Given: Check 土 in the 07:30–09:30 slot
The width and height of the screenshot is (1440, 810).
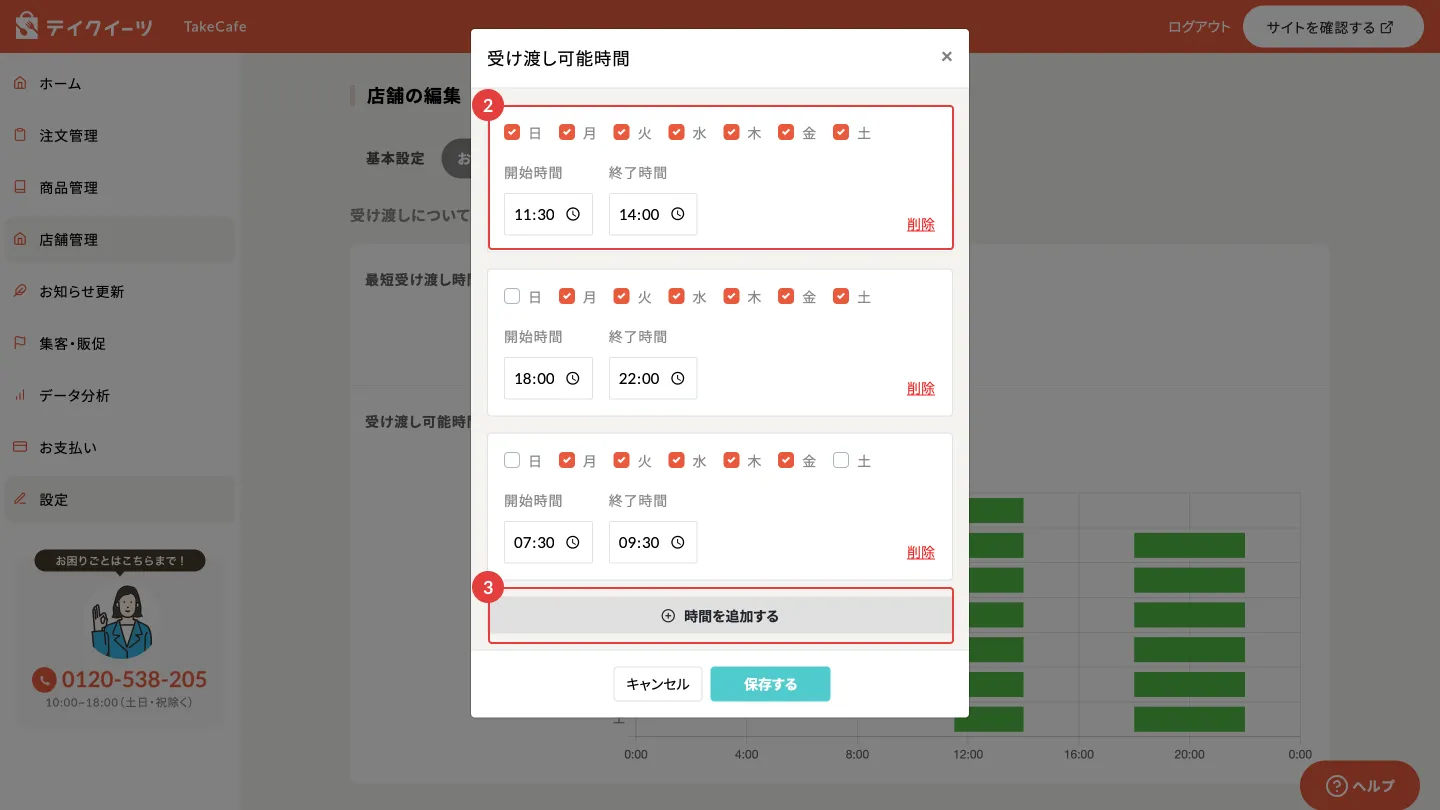Looking at the screenshot, I should point(841,460).
